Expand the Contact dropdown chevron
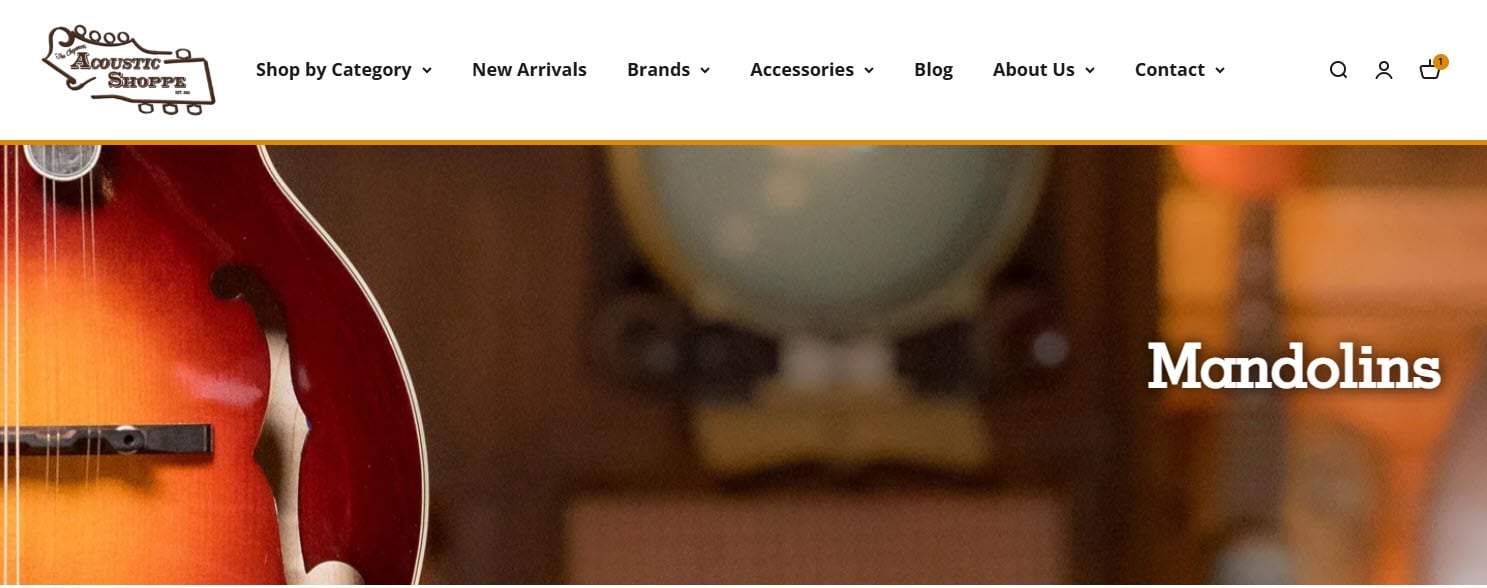 1220,70
